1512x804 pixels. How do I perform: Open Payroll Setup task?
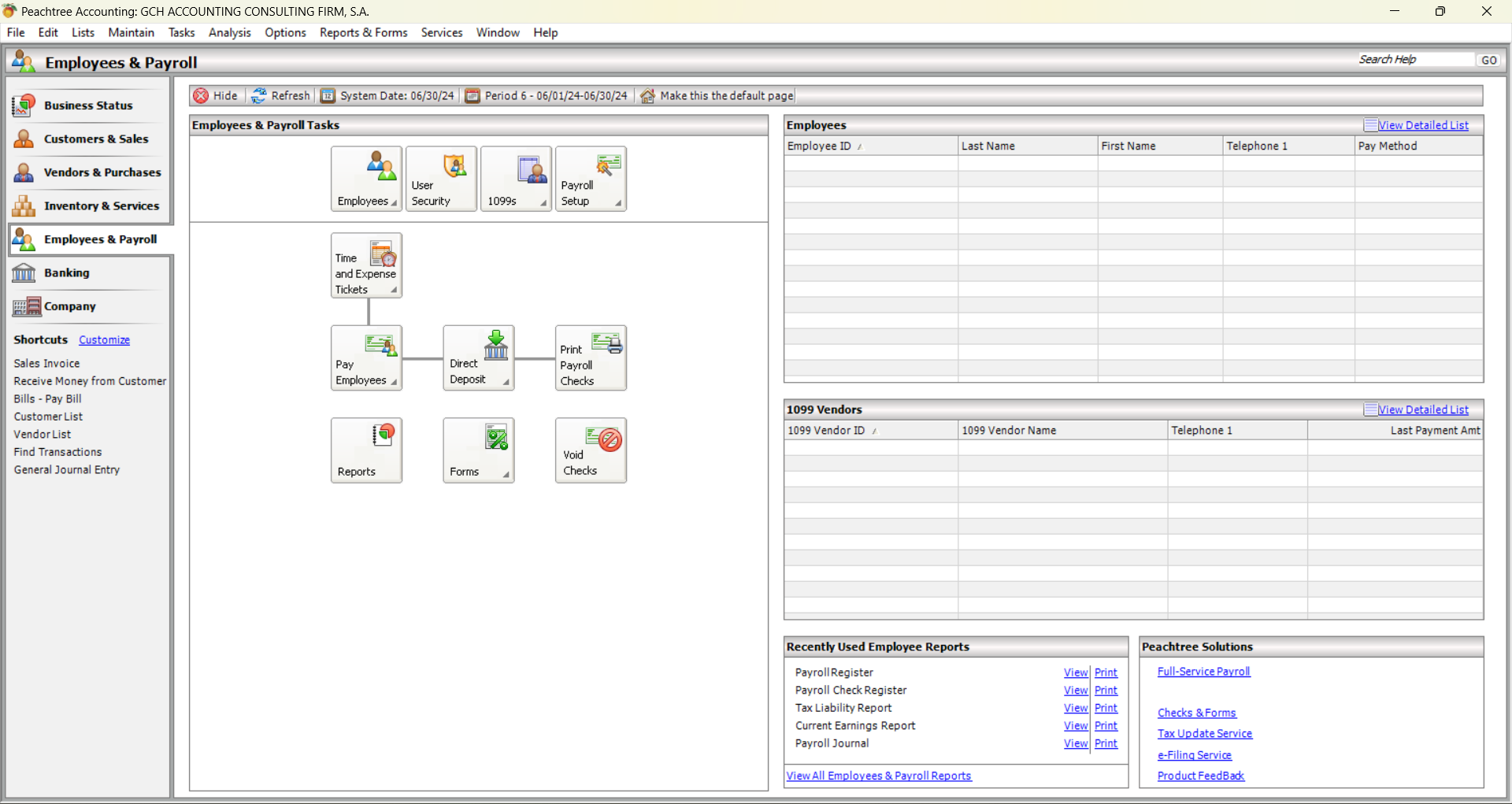click(591, 179)
